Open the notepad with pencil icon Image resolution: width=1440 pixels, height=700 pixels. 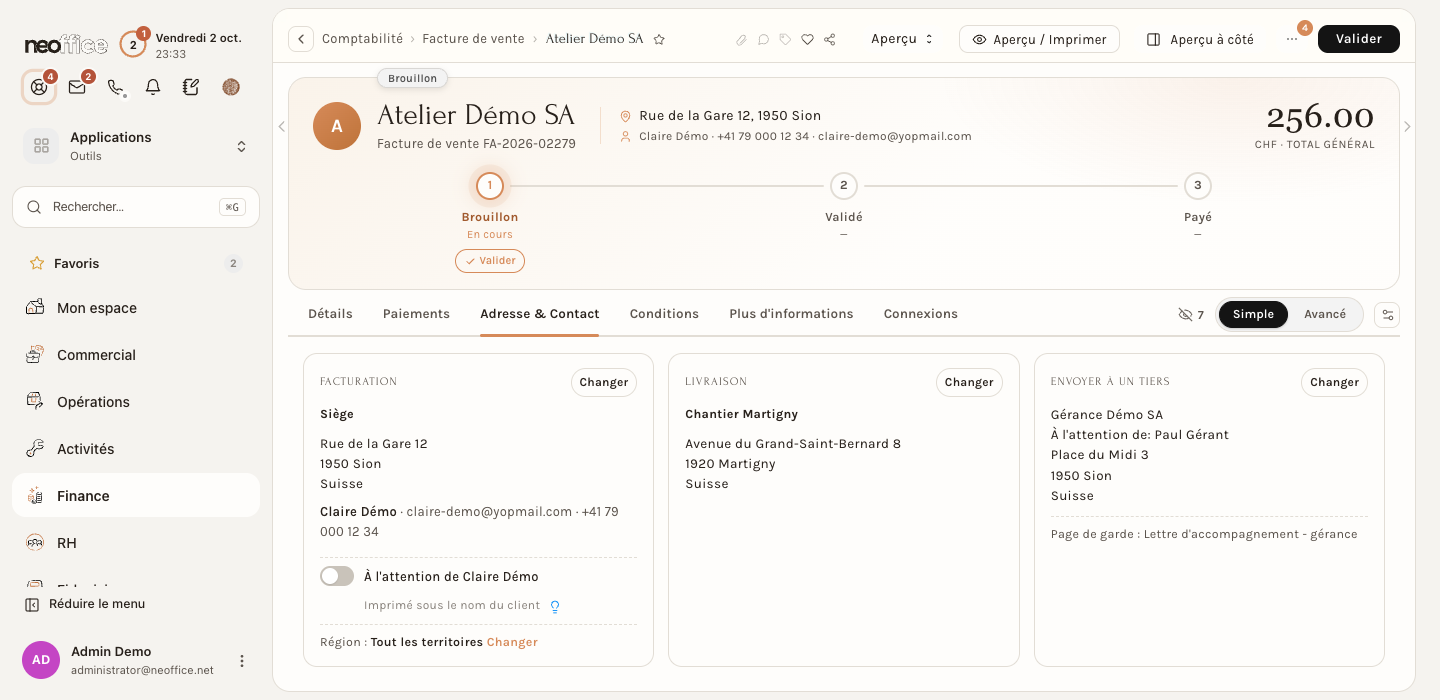tap(191, 87)
